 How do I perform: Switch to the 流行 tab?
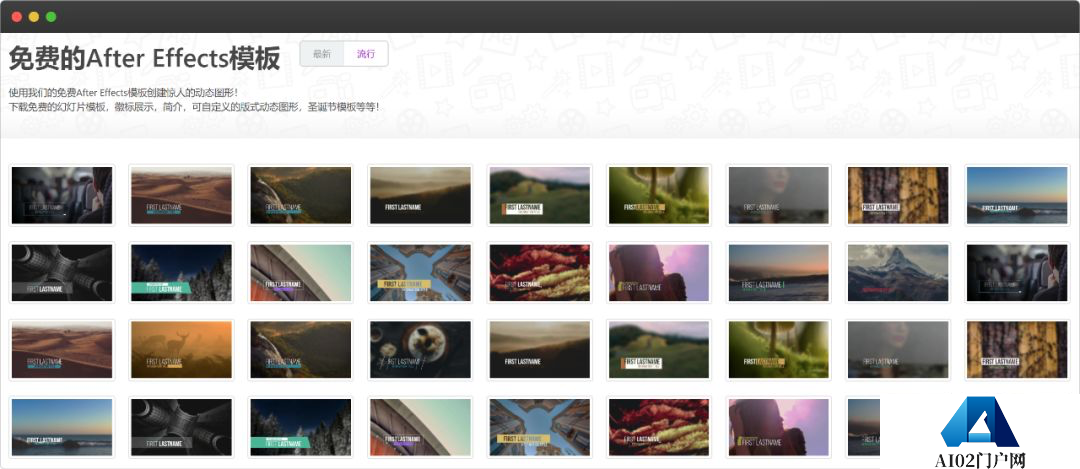point(366,54)
